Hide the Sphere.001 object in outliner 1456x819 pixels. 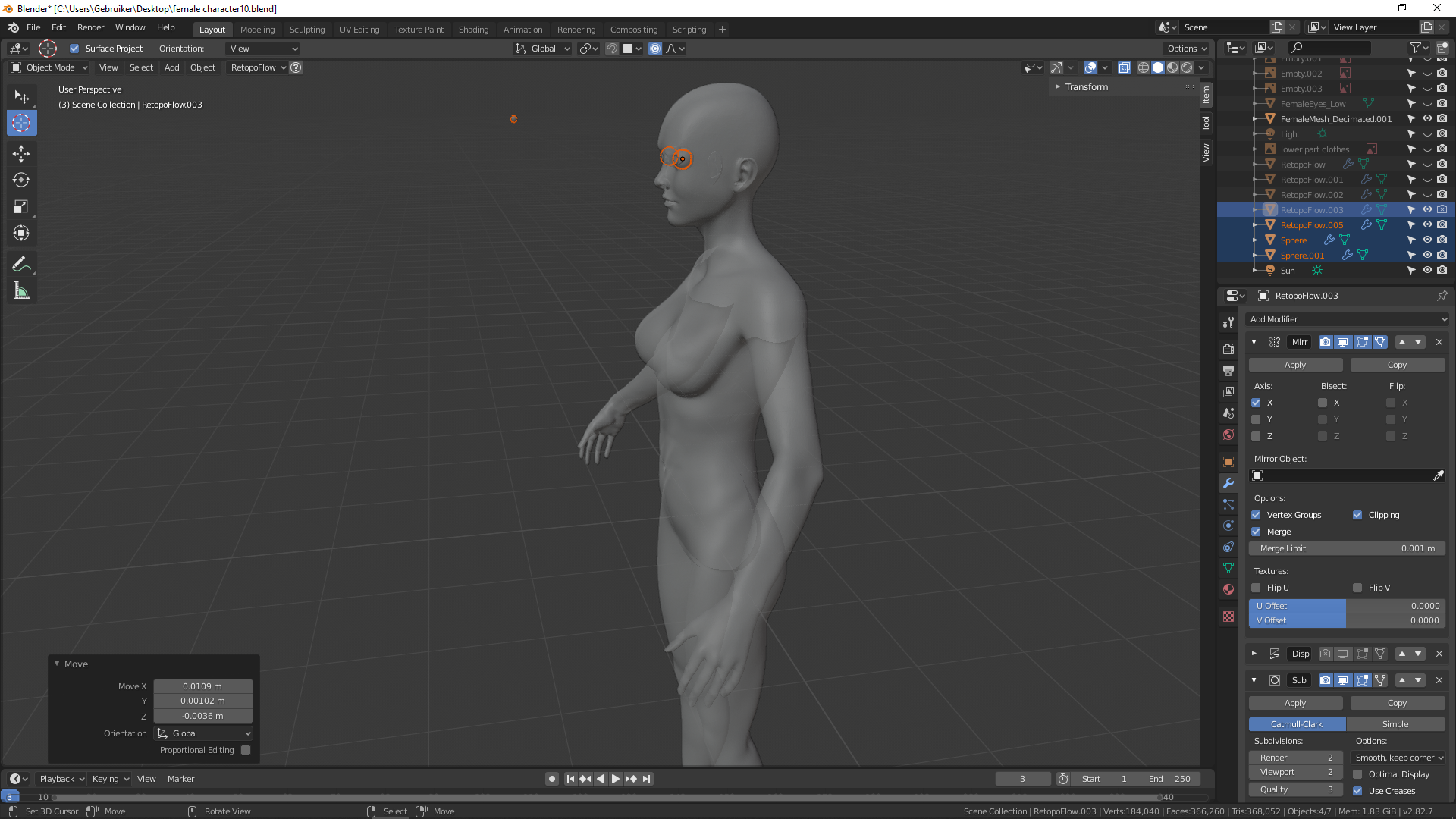[1426, 256]
